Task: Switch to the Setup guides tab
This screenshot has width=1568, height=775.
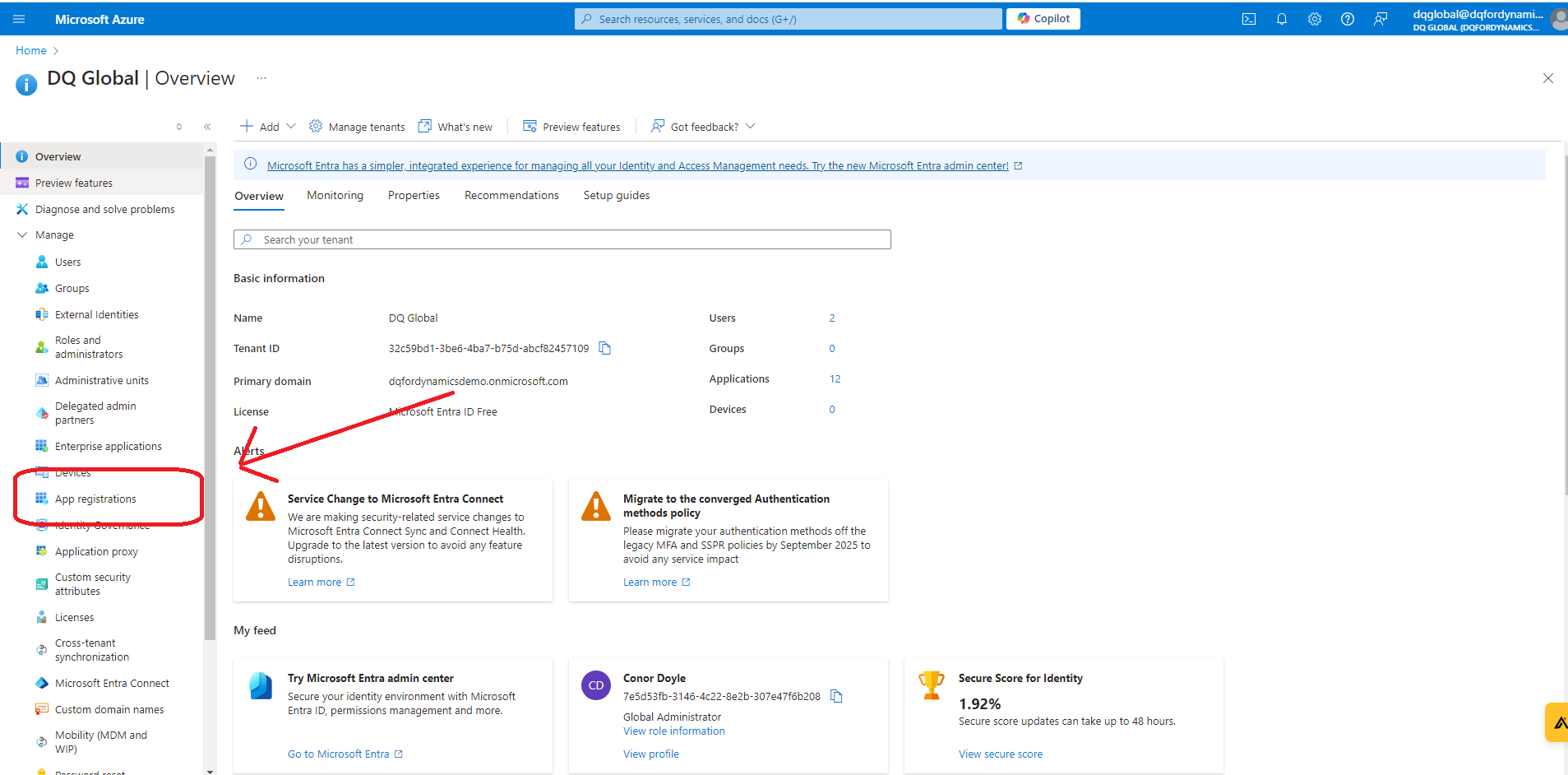Action: 617,195
